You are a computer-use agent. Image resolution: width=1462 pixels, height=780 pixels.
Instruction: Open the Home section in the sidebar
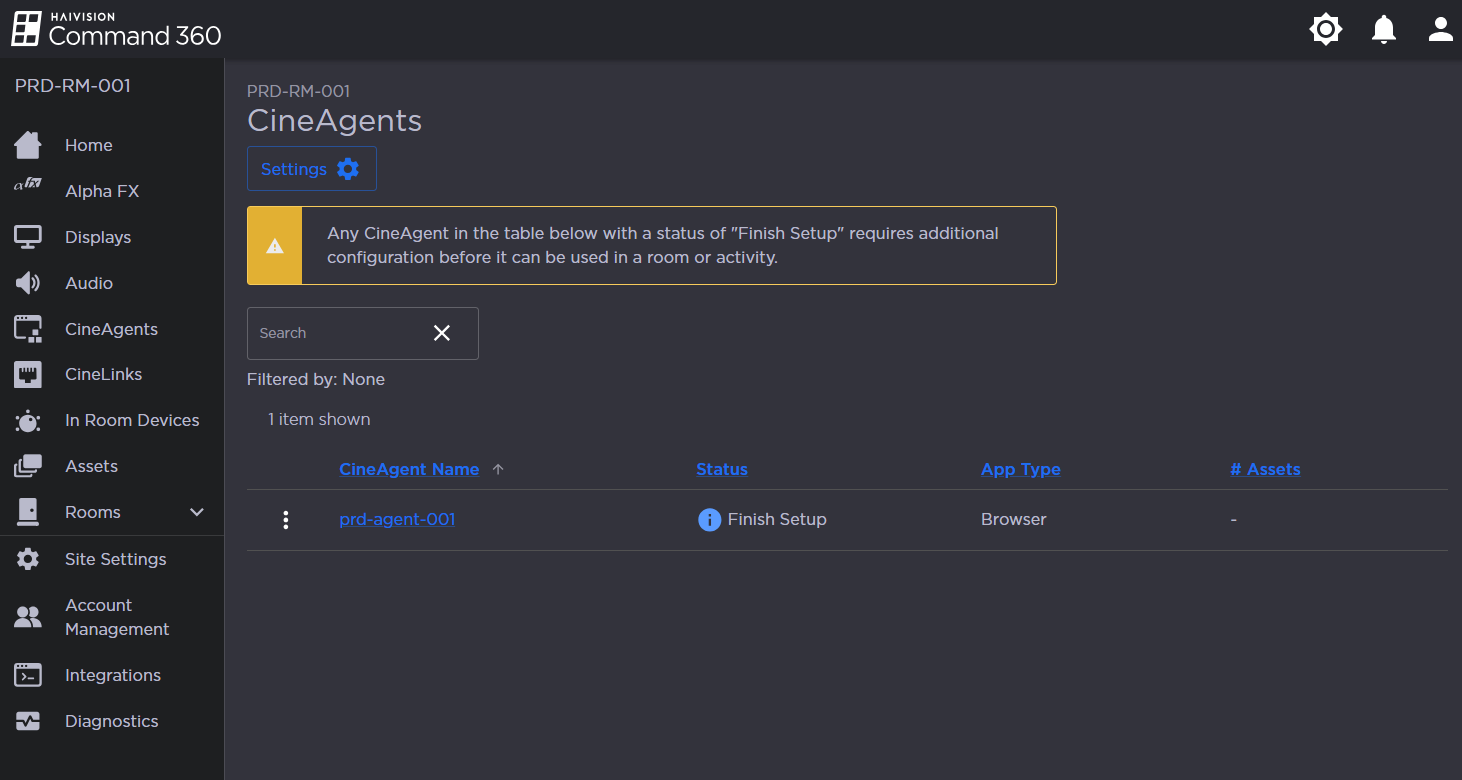coord(88,144)
